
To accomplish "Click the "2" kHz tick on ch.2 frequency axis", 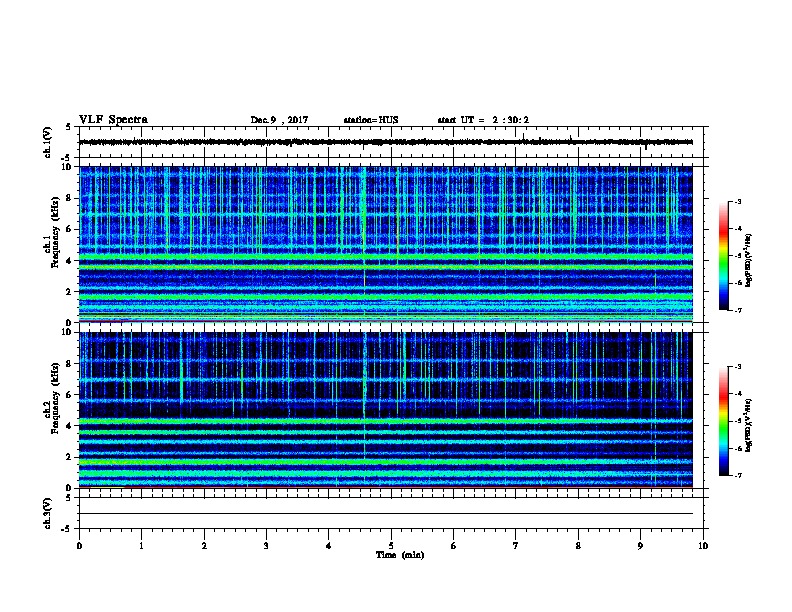I will [68, 457].
